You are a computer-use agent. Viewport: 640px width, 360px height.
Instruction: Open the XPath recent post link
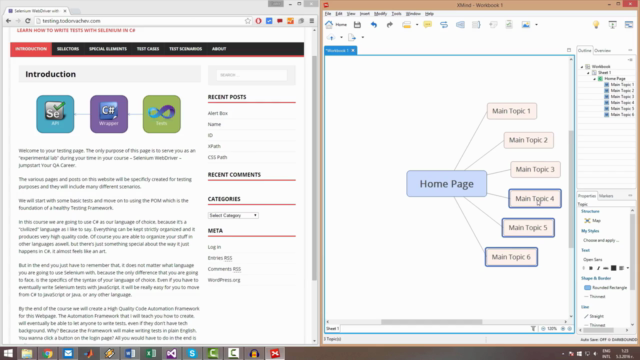point(214,146)
